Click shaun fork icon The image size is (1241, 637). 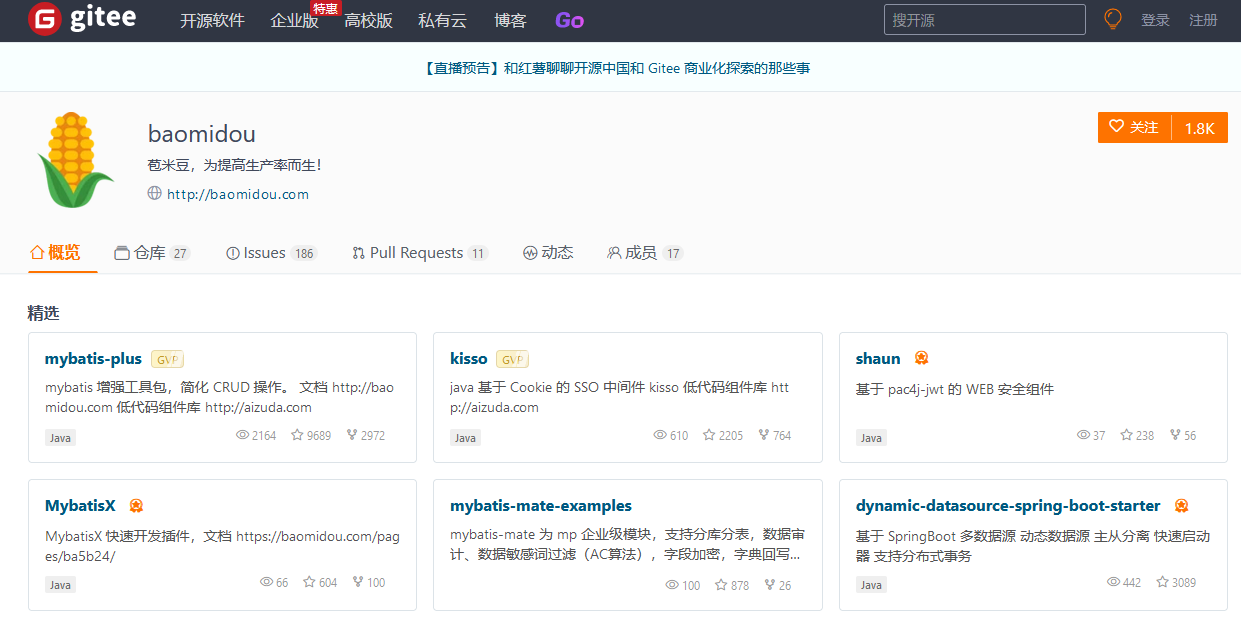pyautogui.click(x=1174, y=435)
